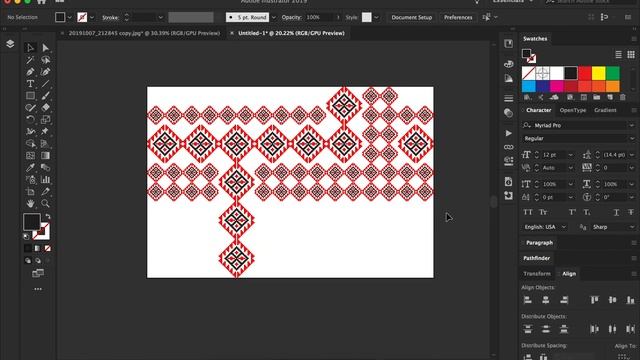Choose the Lasso tool
This screenshot has width=640, height=360.
[45, 60]
